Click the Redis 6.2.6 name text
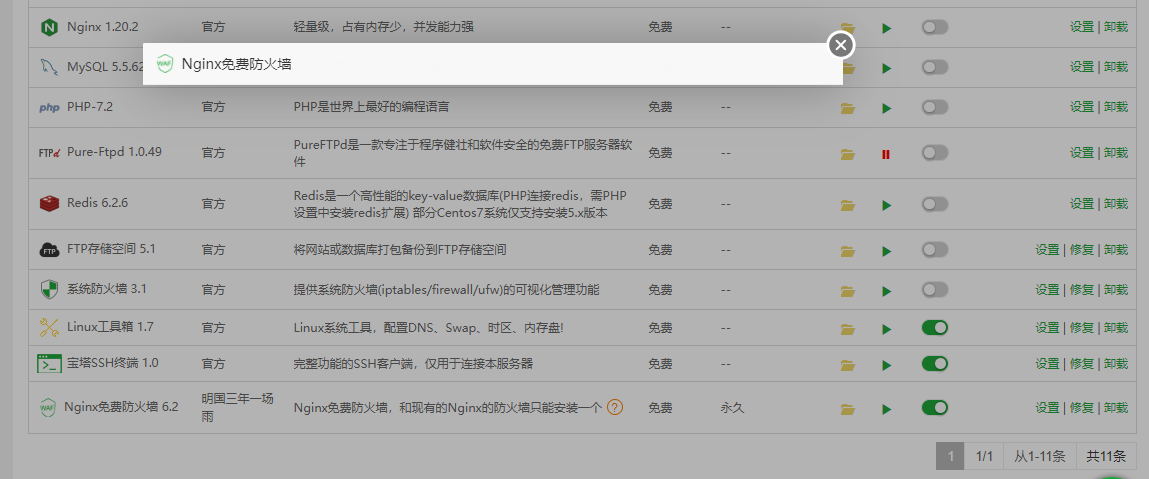1149x479 pixels. coord(97,203)
